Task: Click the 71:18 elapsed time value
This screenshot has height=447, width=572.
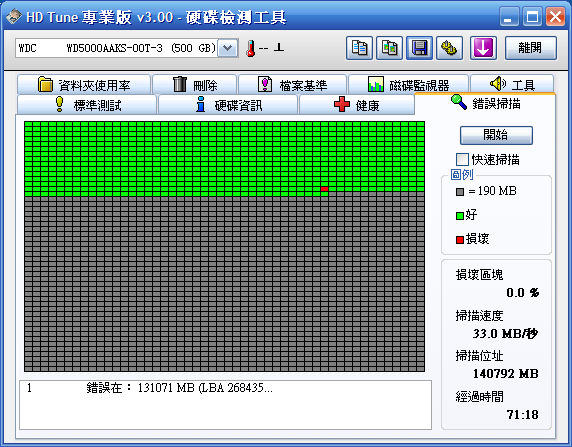Action: pyautogui.click(x=522, y=415)
